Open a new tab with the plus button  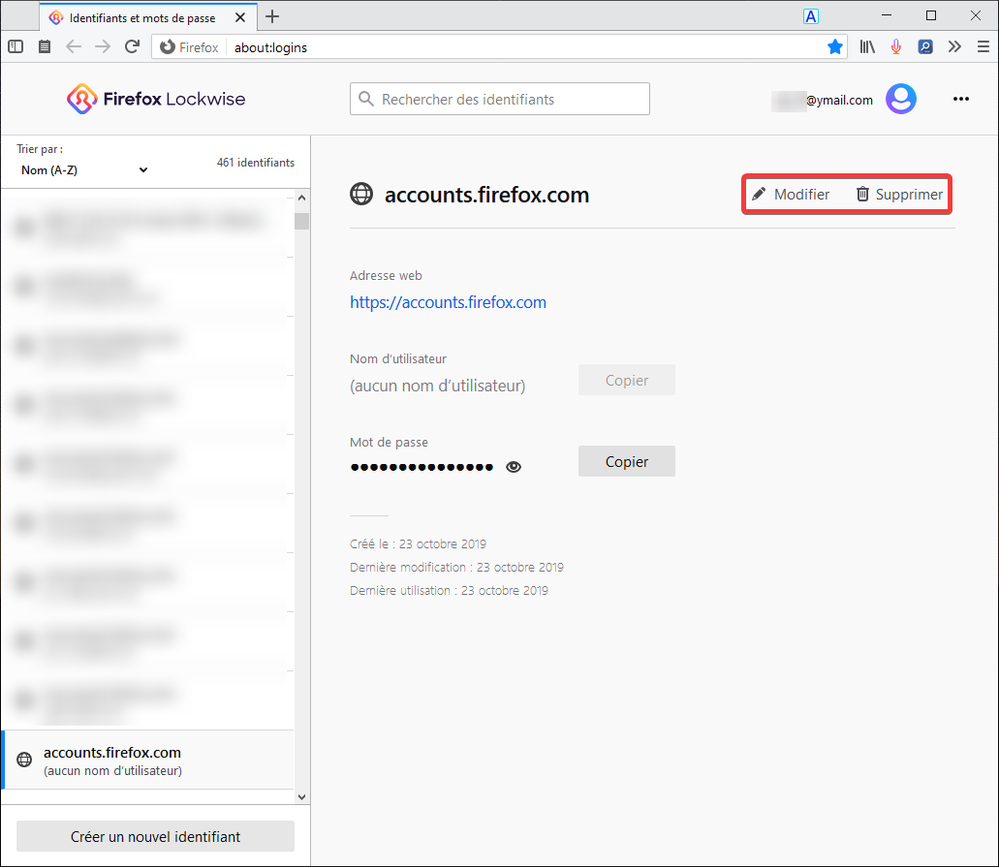(x=272, y=16)
